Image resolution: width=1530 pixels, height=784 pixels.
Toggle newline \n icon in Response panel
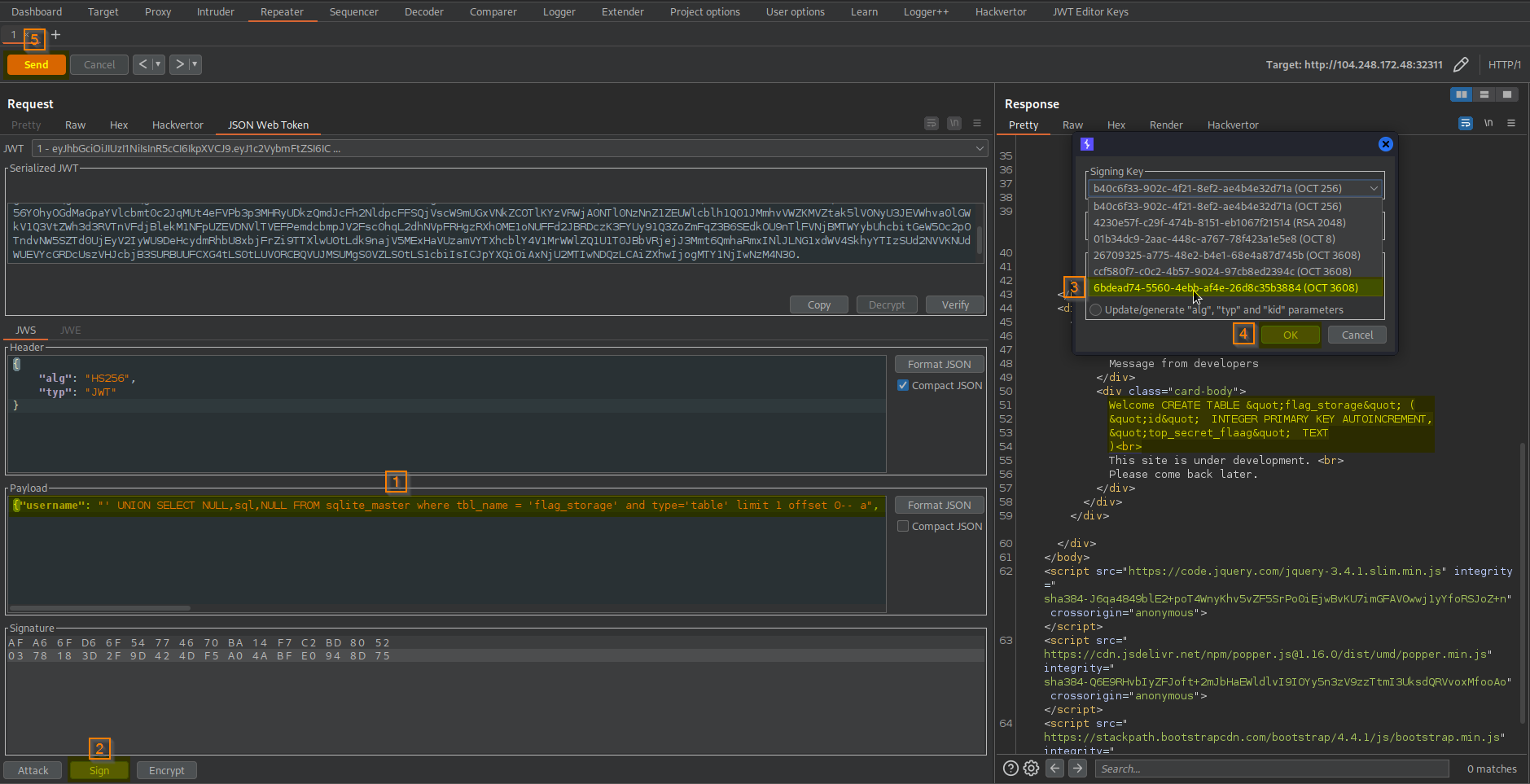pyautogui.click(x=1488, y=123)
